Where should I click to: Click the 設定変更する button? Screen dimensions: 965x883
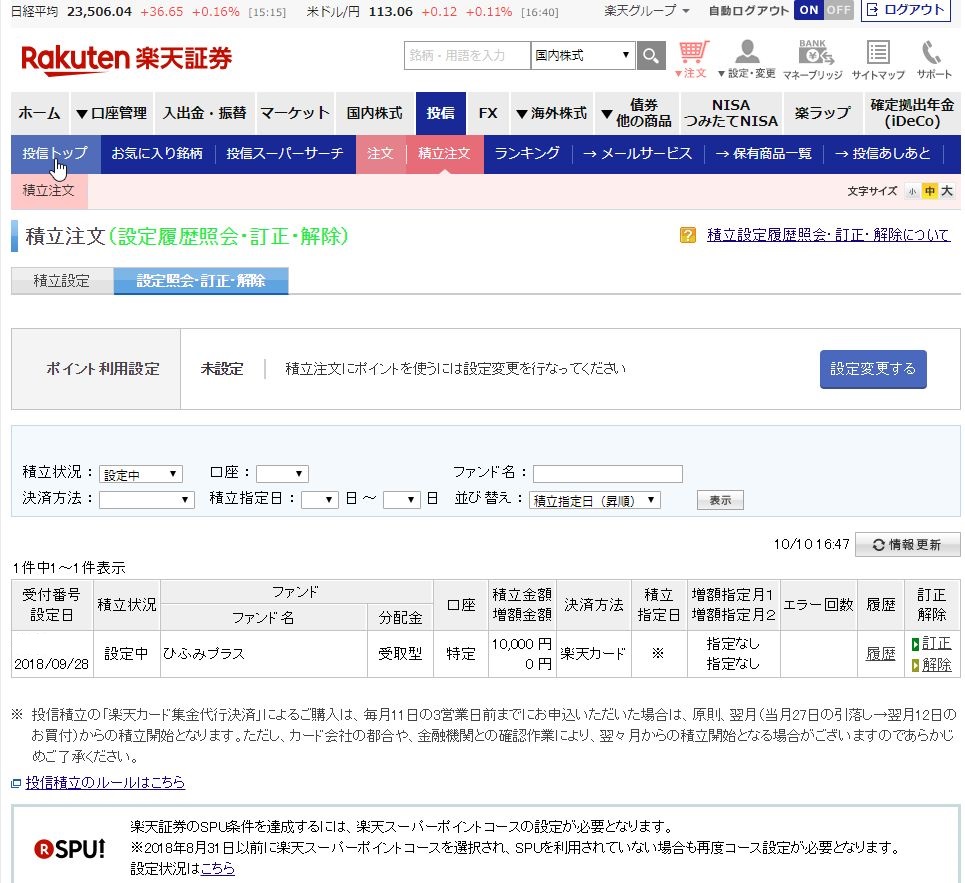tap(873, 369)
